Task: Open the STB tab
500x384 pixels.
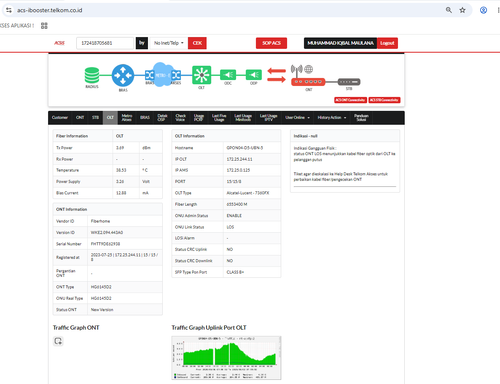Action: point(96,118)
